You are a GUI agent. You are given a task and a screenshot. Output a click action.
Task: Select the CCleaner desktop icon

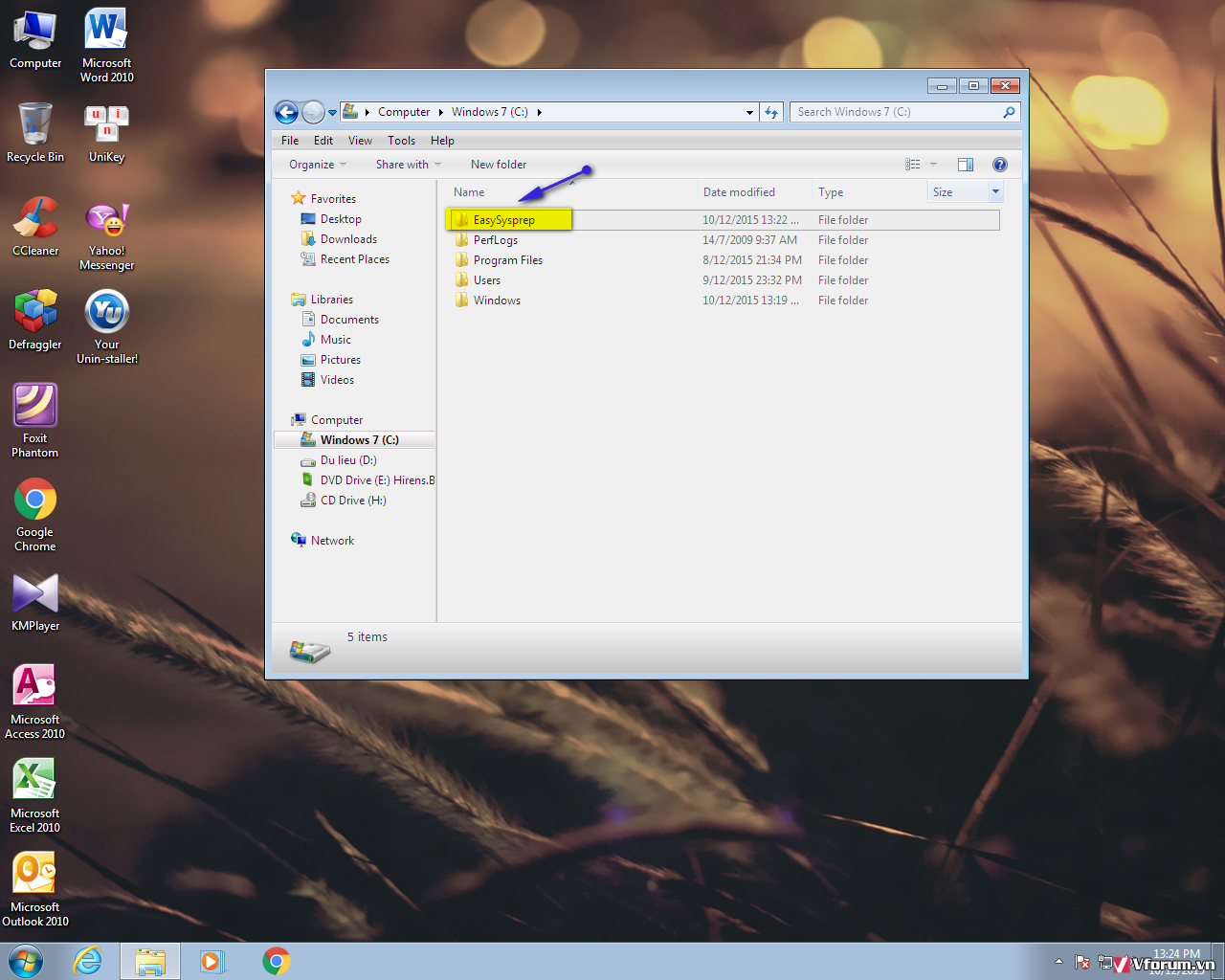[x=35, y=227]
